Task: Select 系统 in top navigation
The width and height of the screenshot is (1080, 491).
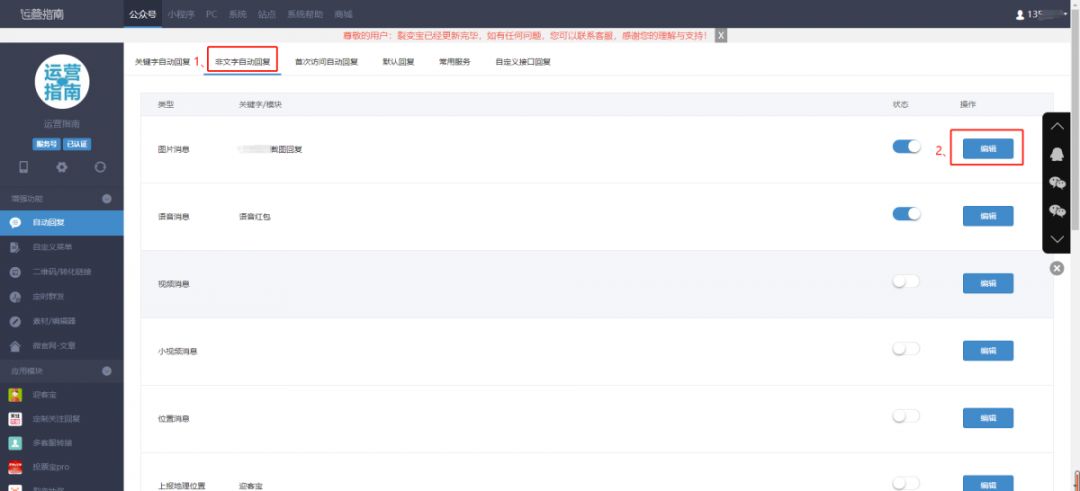Action: (x=238, y=14)
